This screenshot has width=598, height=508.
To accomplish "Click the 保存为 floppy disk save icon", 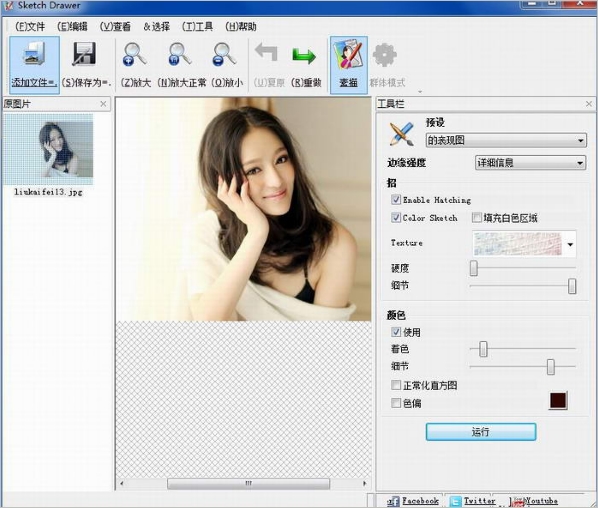I will click(84, 55).
